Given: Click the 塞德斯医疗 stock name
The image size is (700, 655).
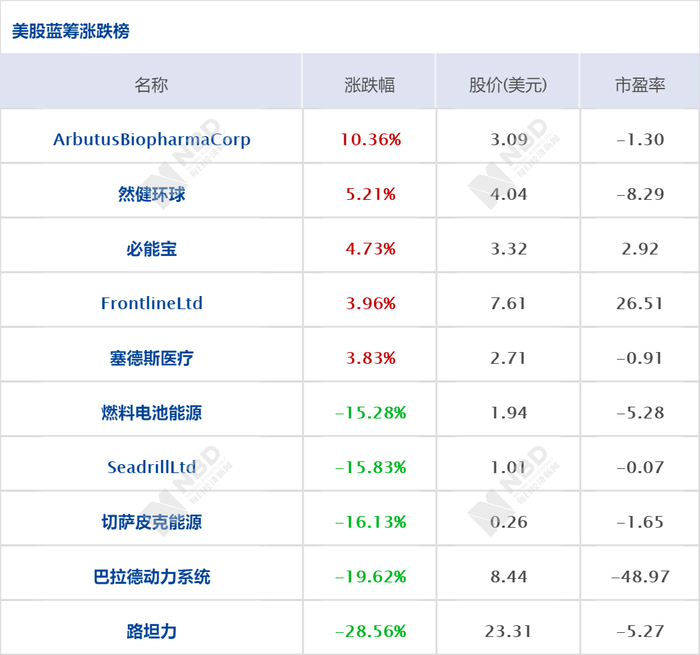Looking at the screenshot, I should [152, 357].
